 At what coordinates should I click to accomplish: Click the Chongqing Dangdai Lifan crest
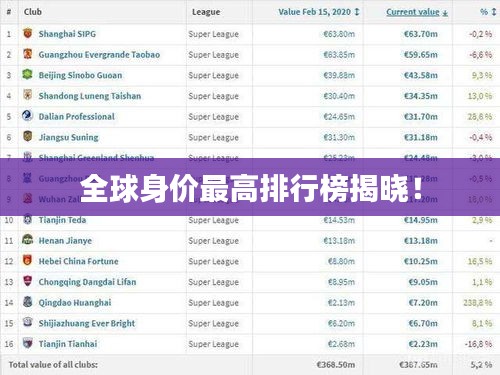(x=28, y=281)
